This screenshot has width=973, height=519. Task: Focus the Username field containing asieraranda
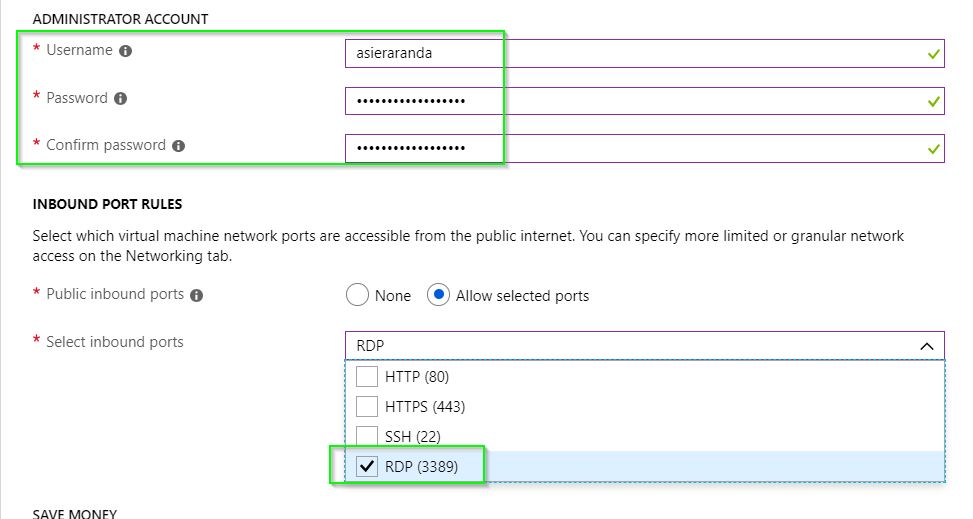coord(645,53)
